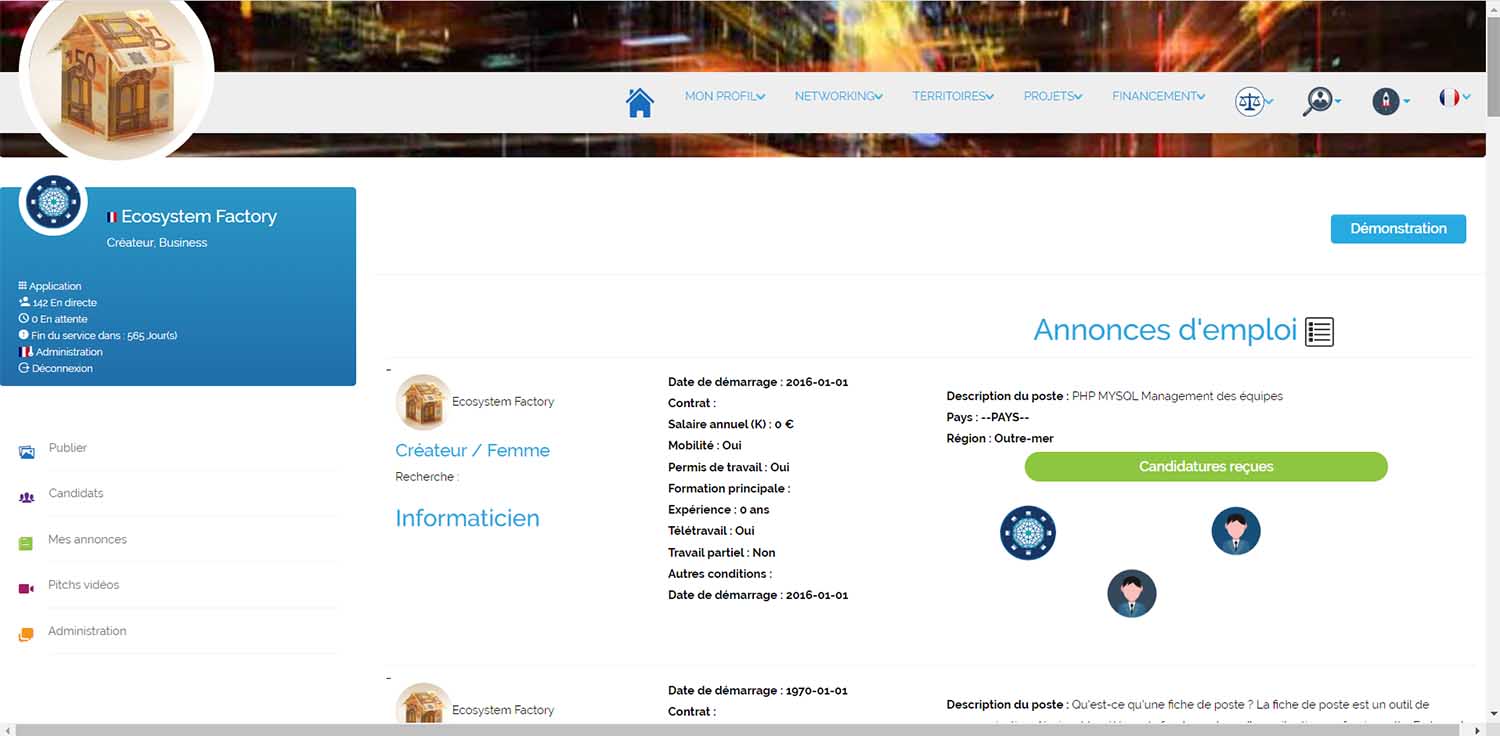This screenshot has height=736, width=1500.
Task: Click the Pitchs vidéos camera icon
Action: [27, 588]
